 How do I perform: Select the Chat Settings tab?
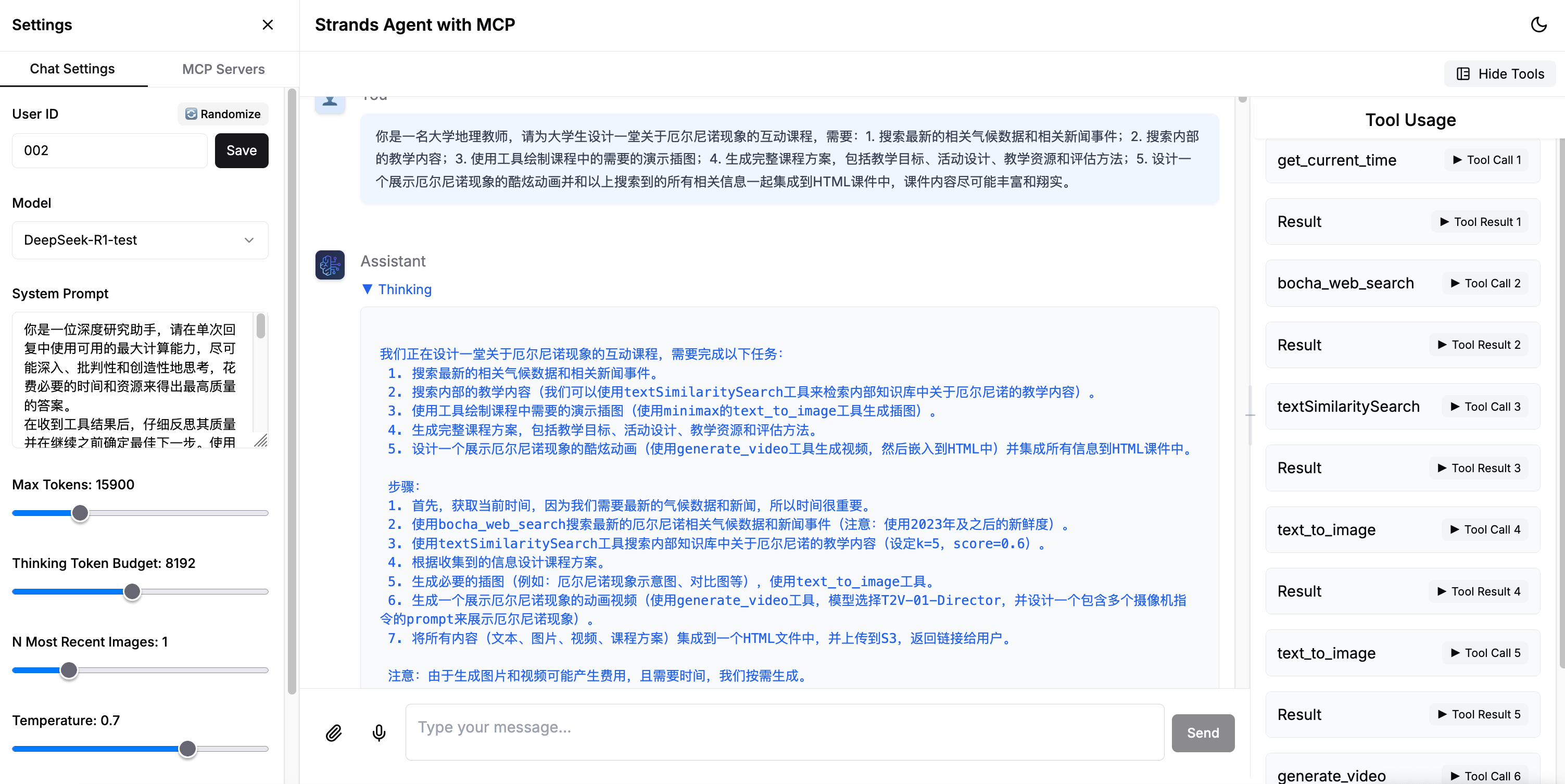[72, 69]
